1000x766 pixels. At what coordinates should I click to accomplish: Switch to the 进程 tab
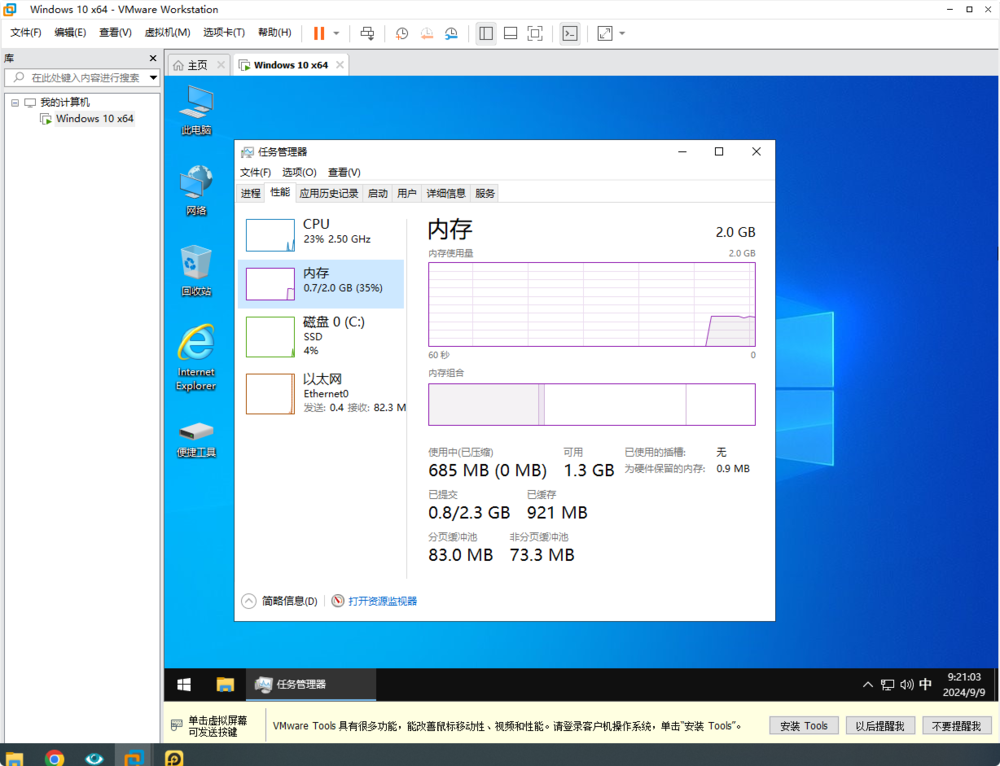250,193
